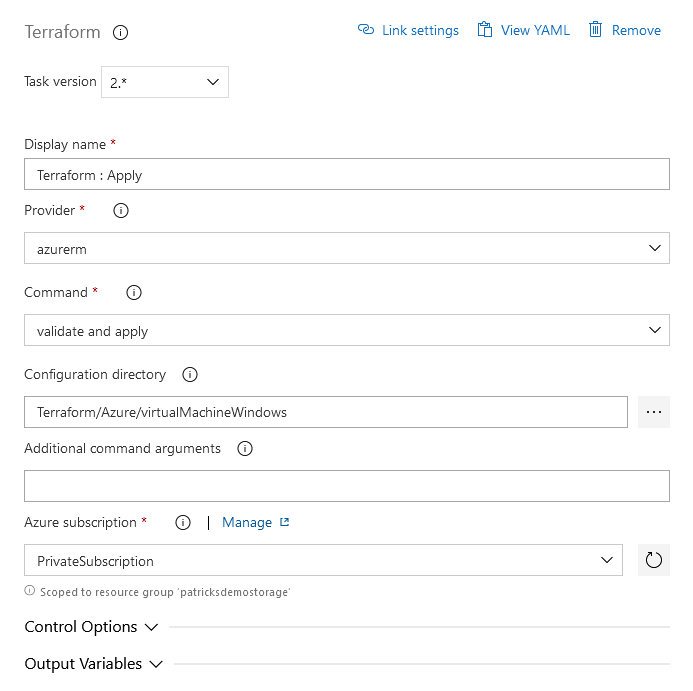Click the Display name text field
Image resolution: width=693 pixels, height=691 pixels.
tap(347, 174)
